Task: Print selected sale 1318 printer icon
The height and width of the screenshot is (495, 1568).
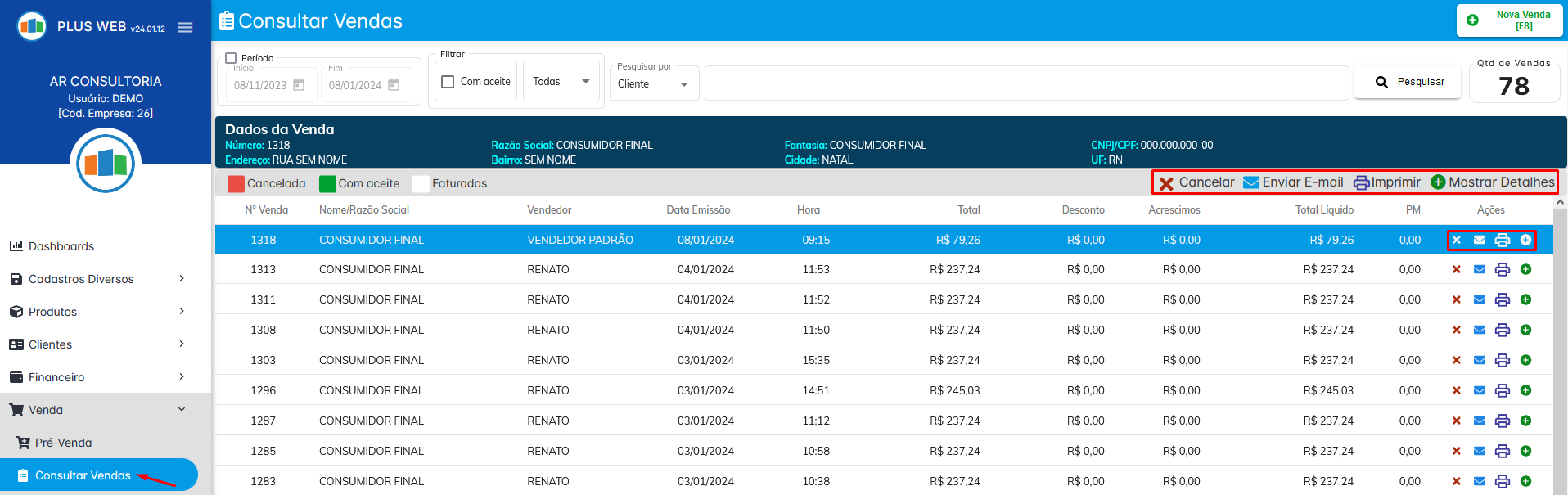Action: [x=1502, y=240]
